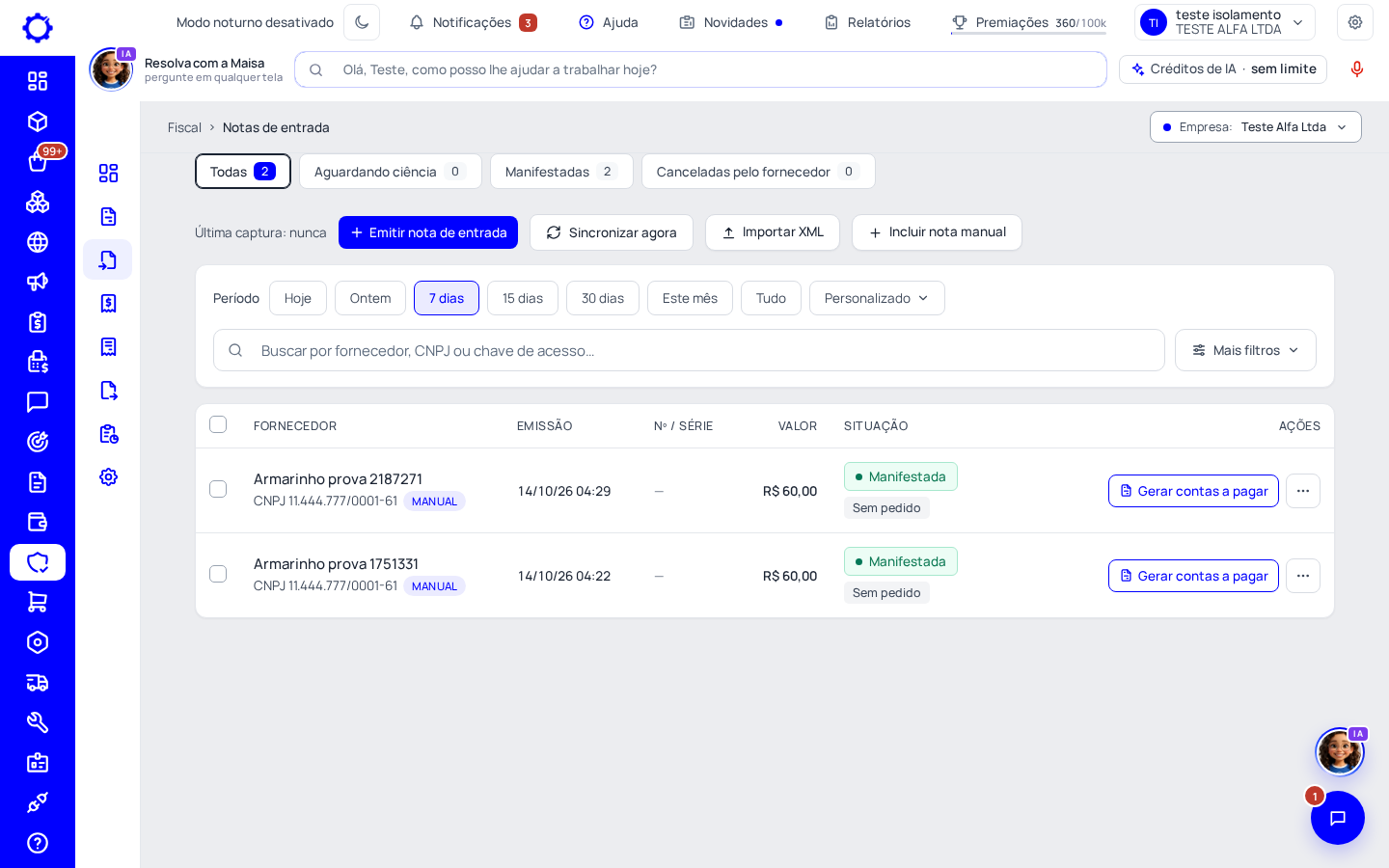Open the teste isolamento account menu
The image size is (1389, 868).
1225,22
